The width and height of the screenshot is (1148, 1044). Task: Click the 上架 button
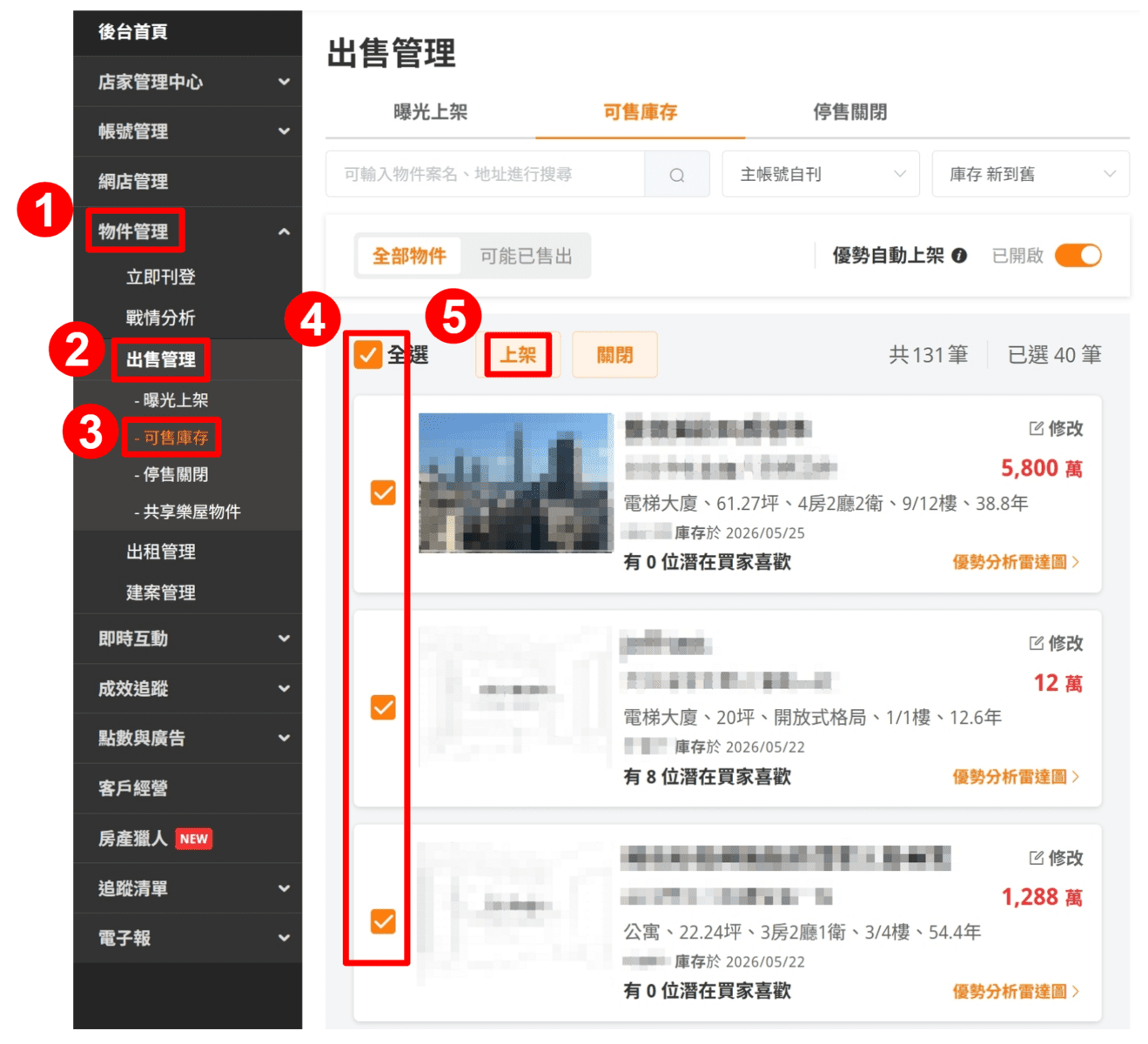(x=518, y=355)
